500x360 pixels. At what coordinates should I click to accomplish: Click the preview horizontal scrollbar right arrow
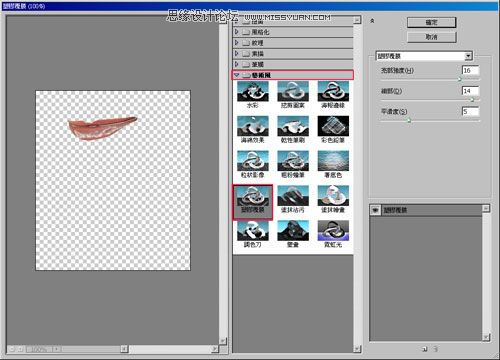[215, 349]
